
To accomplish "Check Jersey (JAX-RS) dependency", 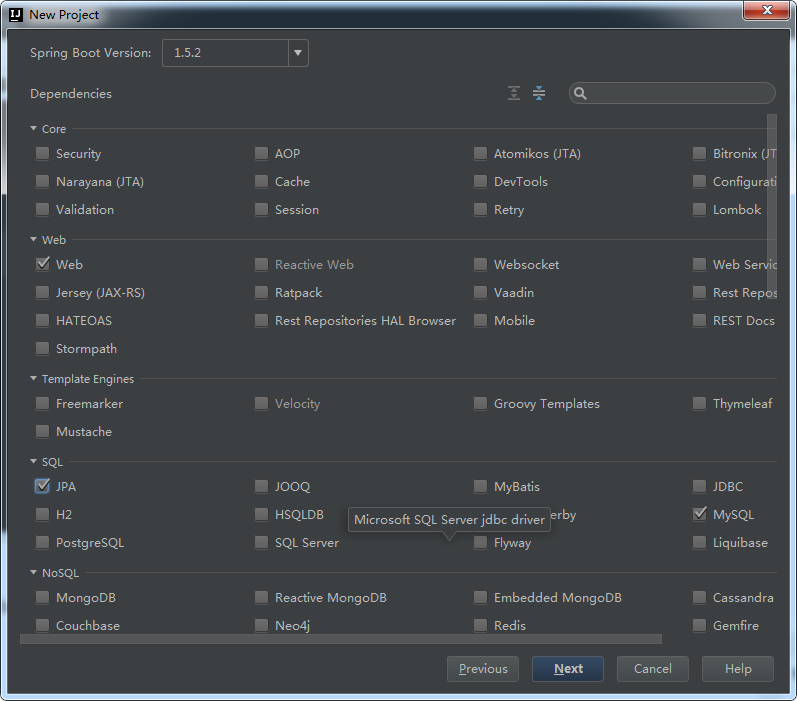I will pyautogui.click(x=42, y=292).
